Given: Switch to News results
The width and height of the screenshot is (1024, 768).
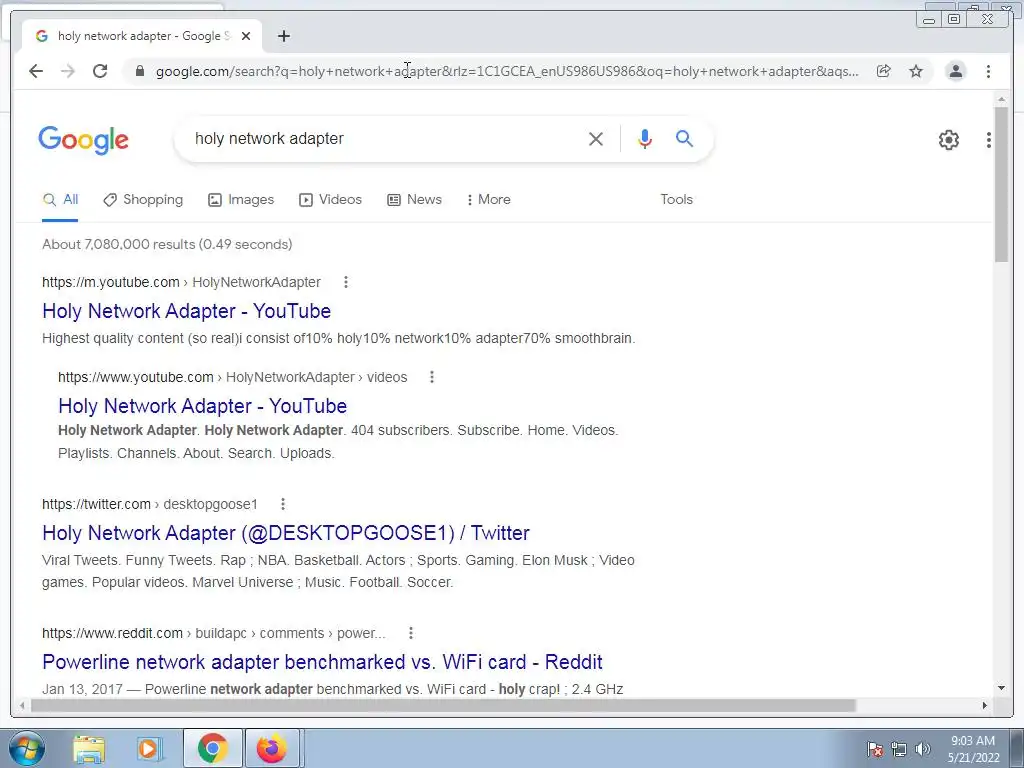Looking at the screenshot, I should click(x=415, y=200).
